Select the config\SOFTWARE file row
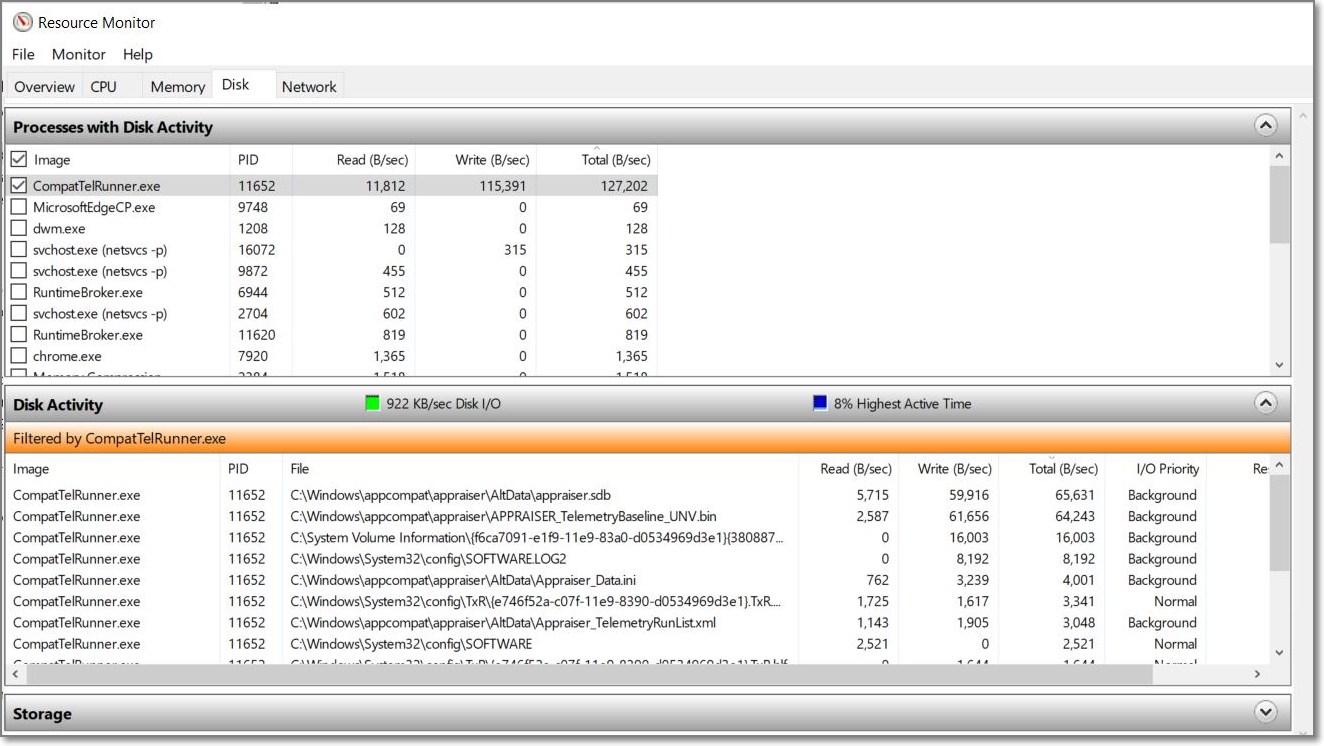 pyautogui.click(x=638, y=644)
